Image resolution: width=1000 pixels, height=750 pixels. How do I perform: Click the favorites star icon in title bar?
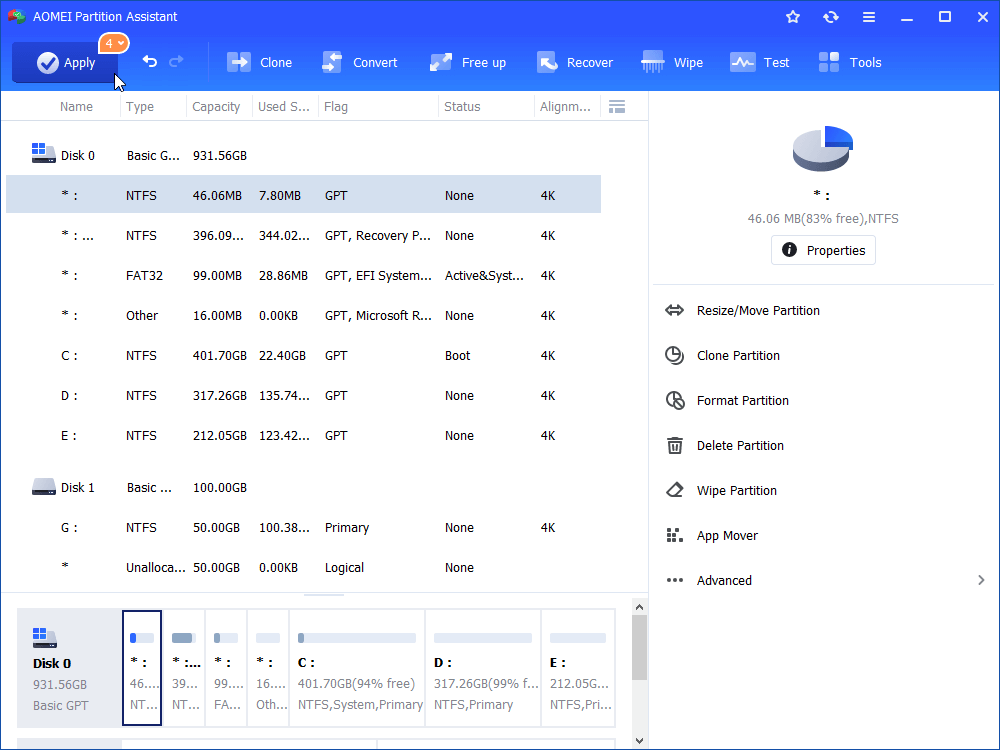[x=793, y=17]
